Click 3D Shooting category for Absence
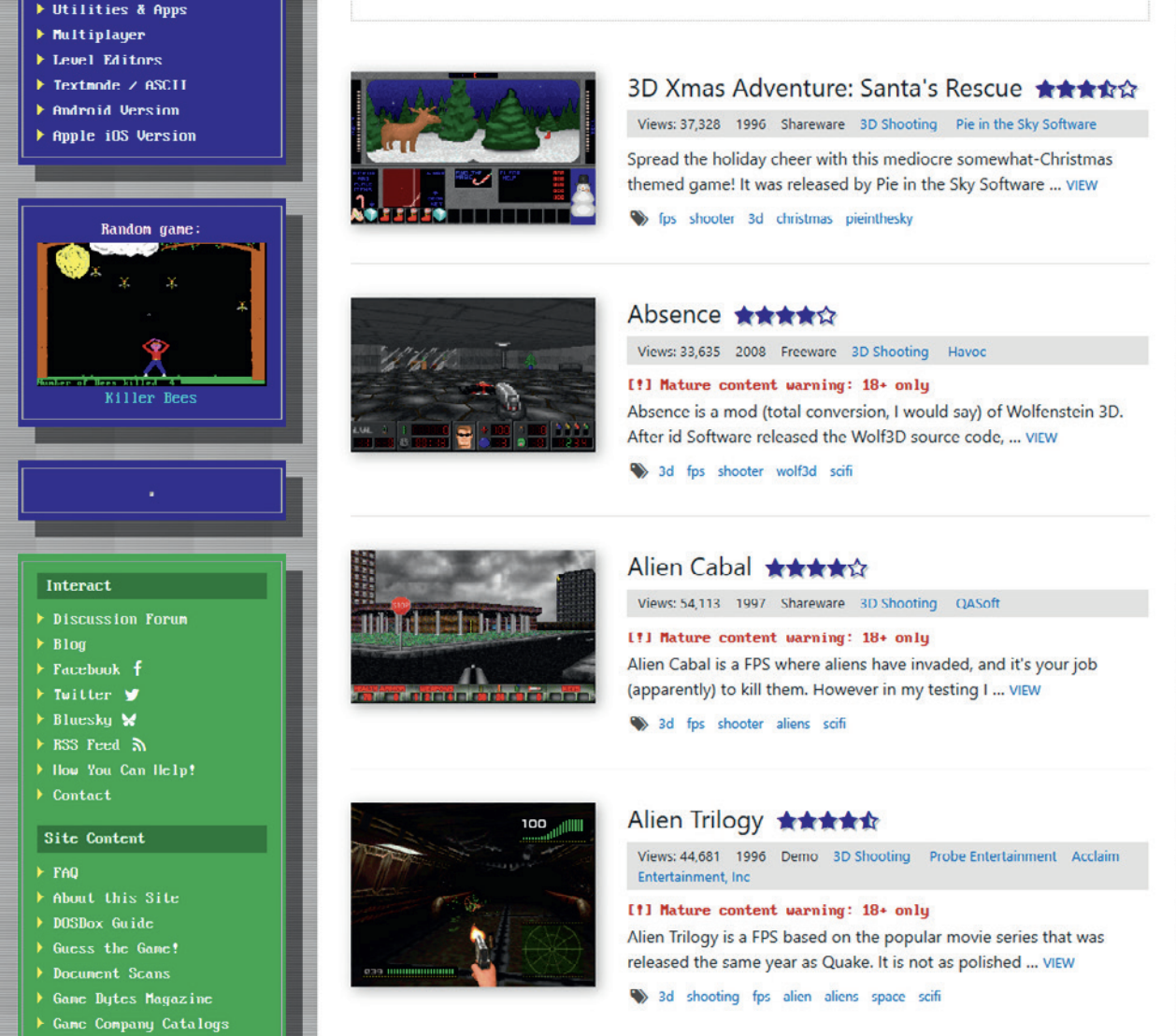 pyautogui.click(x=890, y=352)
